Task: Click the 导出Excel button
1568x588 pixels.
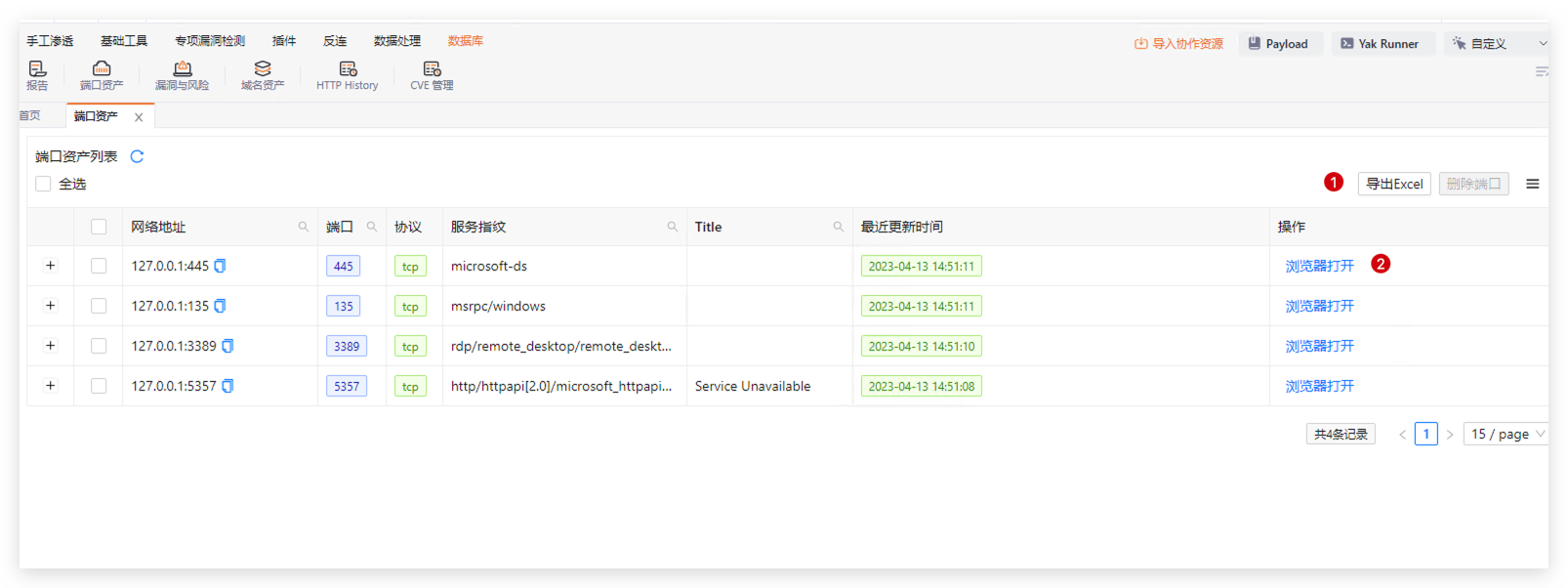Action: 1393,184
